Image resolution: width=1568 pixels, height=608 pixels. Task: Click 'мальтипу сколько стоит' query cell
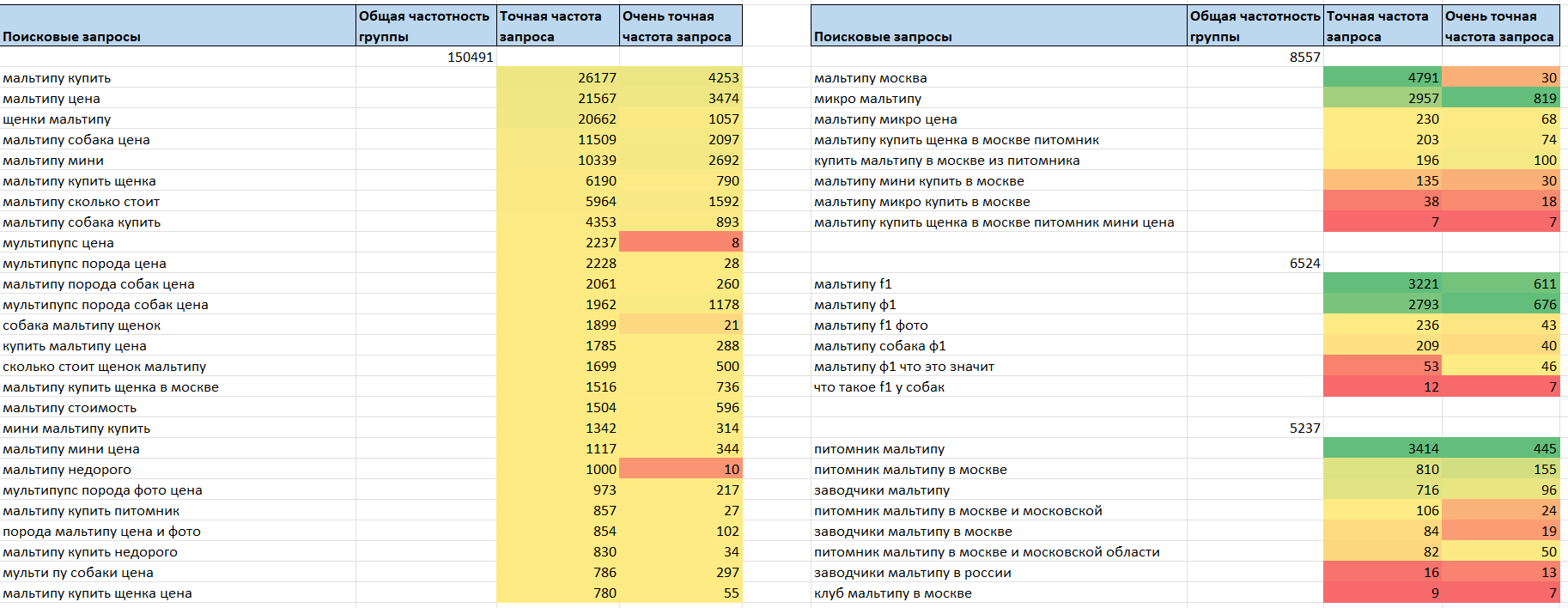pos(178,201)
